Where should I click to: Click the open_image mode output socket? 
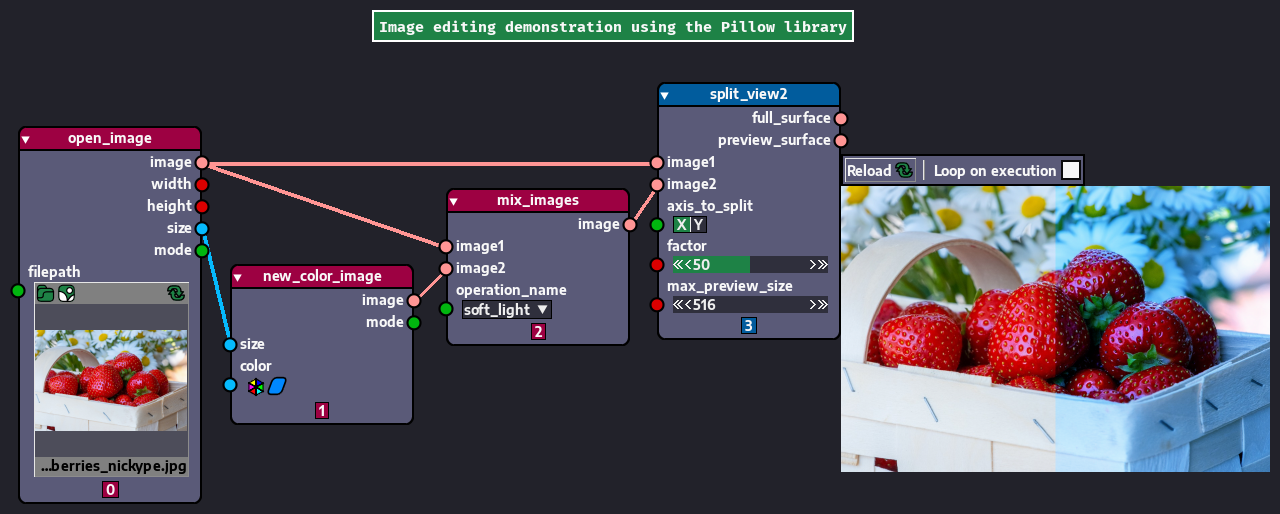pos(202,250)
